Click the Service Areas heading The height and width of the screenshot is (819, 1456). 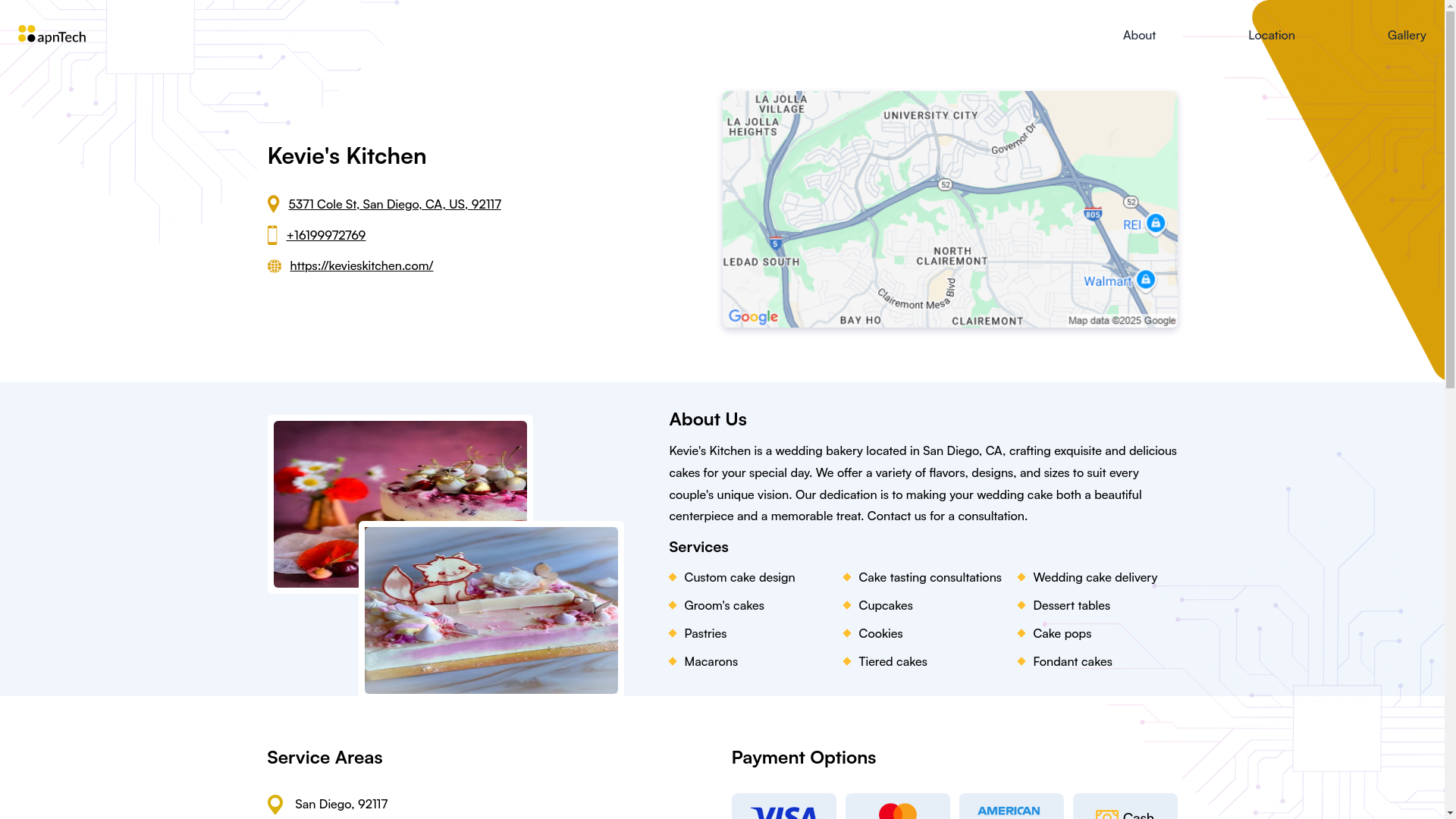coord(325,757)
